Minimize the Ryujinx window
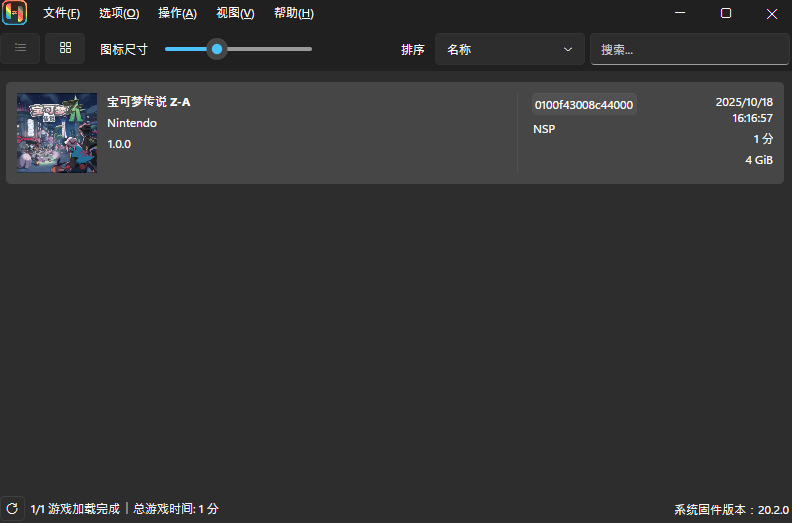Viewport: 792px width, 523px height. pyautogui.click(x=680, y=14)
